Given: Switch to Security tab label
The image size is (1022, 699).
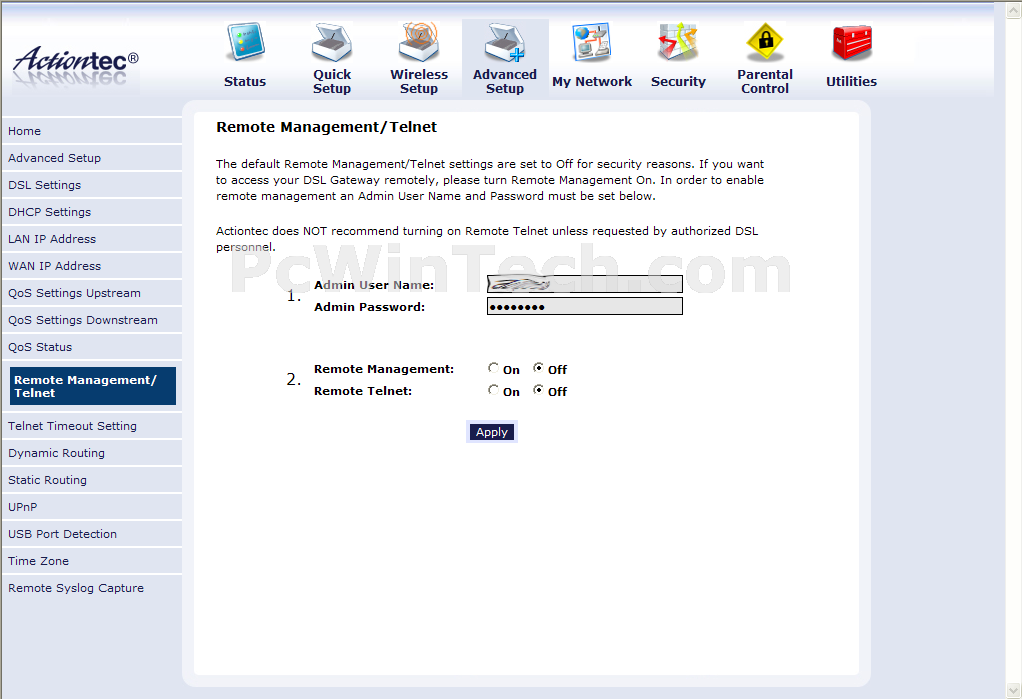Looking at the screenshot, I should 678,82.
